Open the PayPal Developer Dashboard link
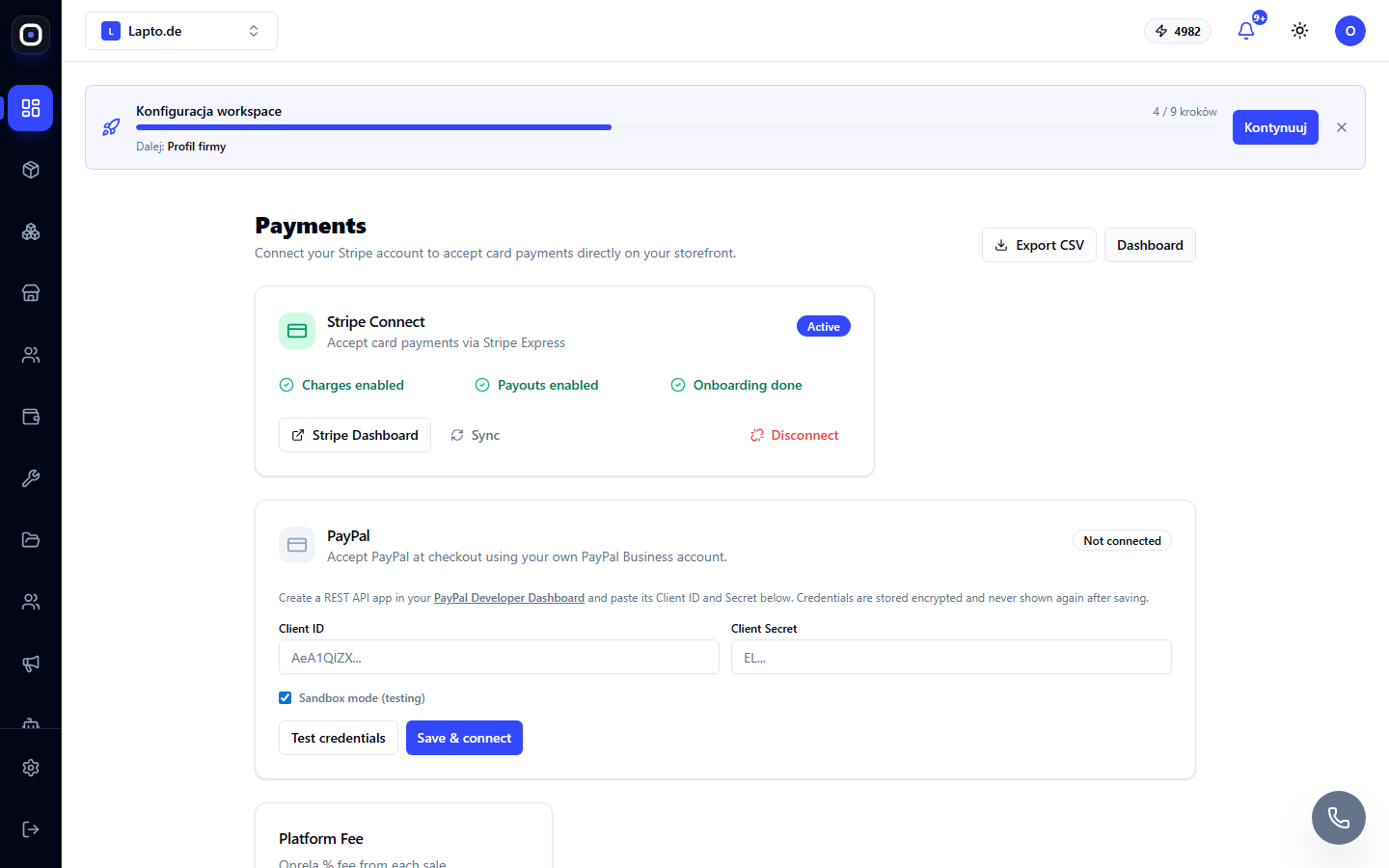The width and height of the screenshot is (1389, 868). coord(509,598)
